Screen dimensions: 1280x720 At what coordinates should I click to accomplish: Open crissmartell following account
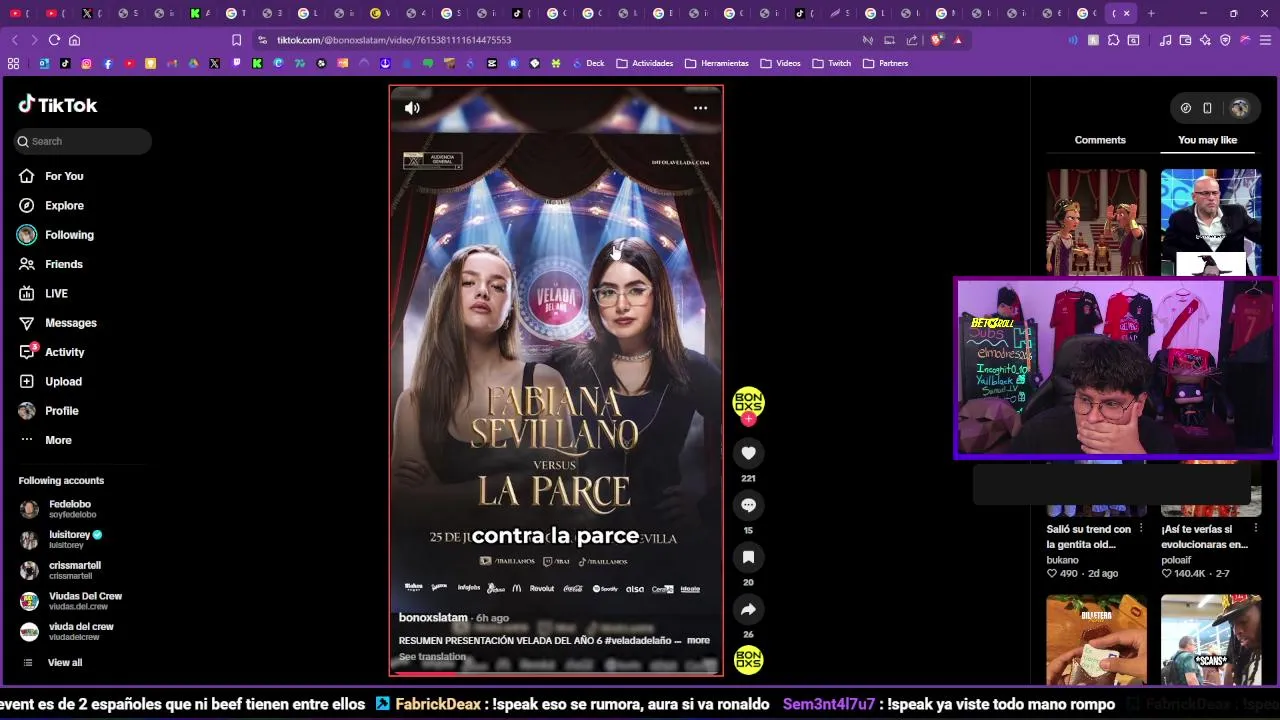click(60, 570)
